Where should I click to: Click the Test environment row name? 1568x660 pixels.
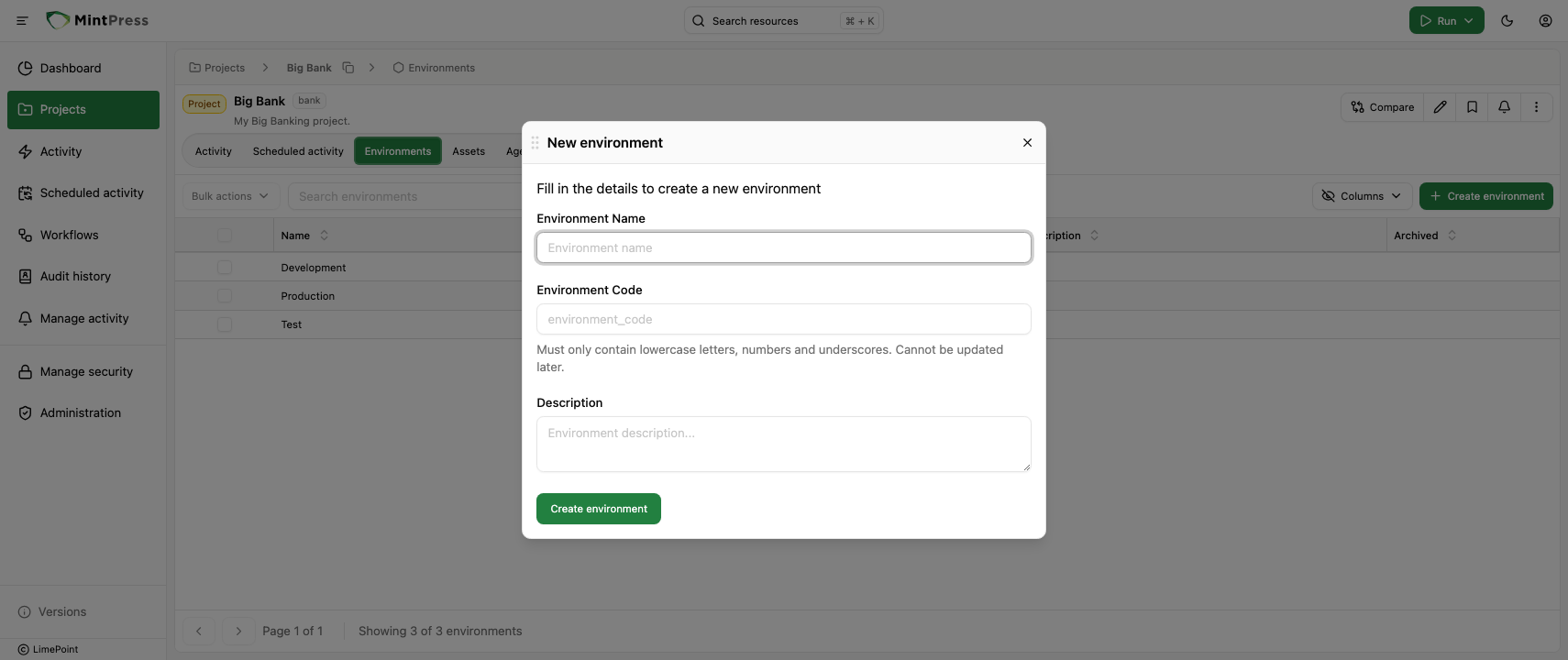(x=292, y=324)
